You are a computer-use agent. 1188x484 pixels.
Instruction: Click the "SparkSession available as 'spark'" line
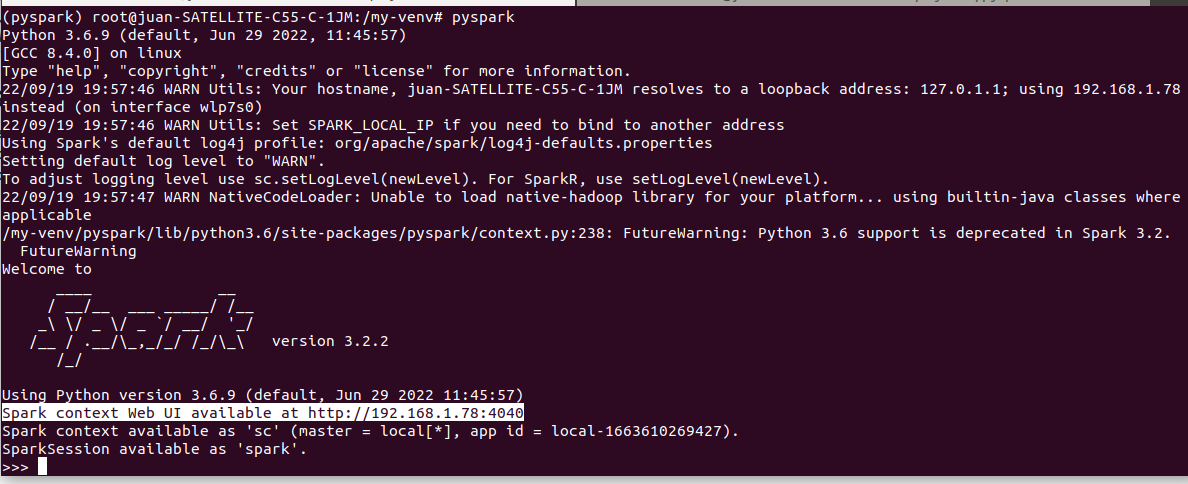[154, 449]
